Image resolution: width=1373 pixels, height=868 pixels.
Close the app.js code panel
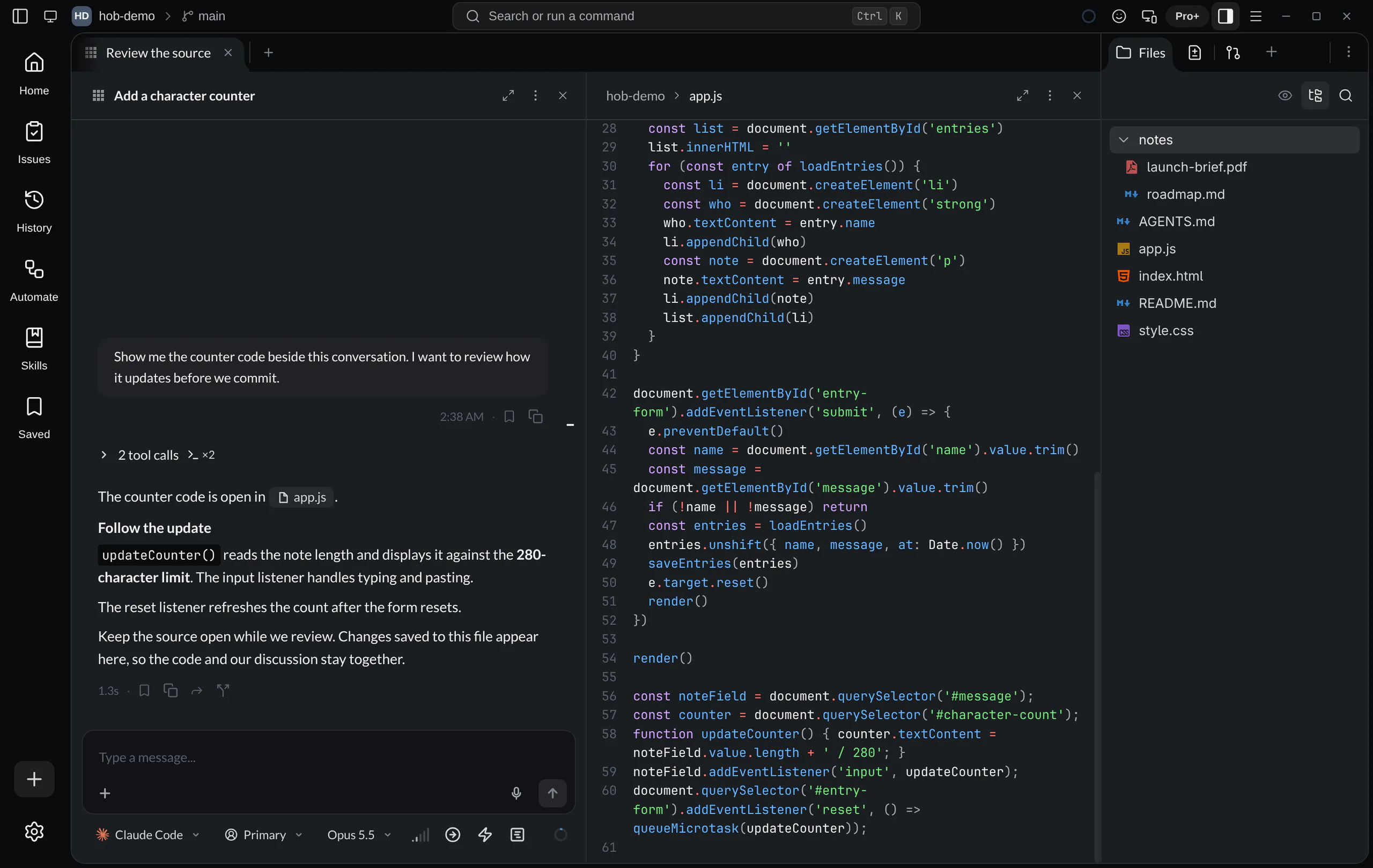coord(1077,95)
